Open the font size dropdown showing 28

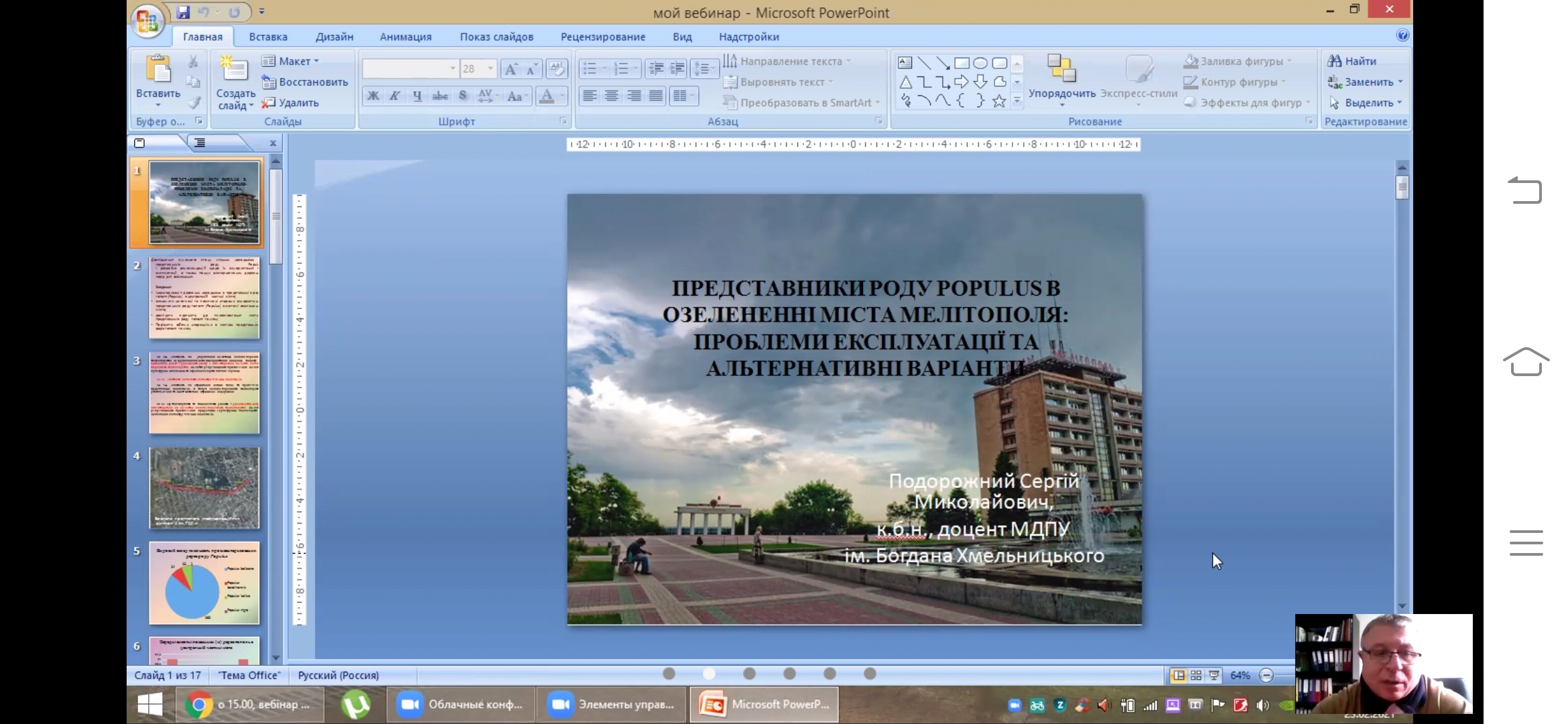point(491,68)
